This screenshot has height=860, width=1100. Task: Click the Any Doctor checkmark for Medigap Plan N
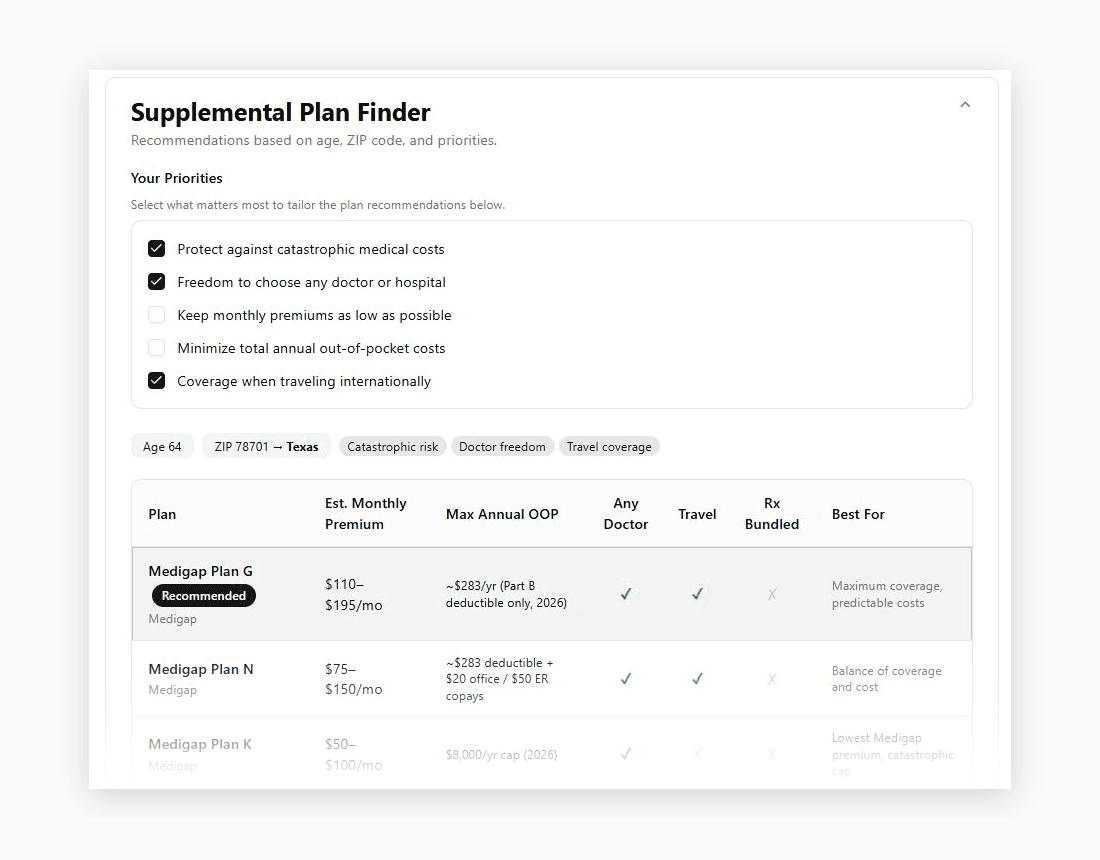pyautogui.click(x=625, y=678)
